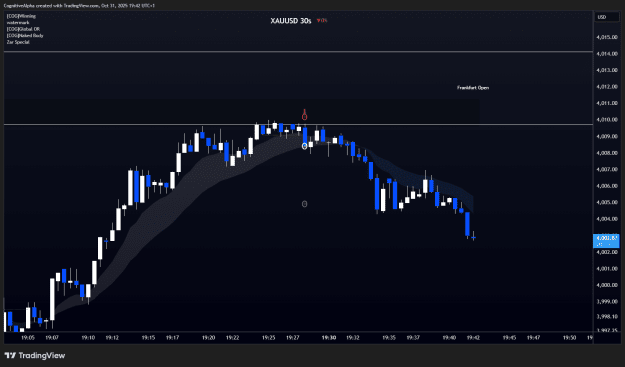The image size is (625, 367).
Task: Click the 4,008.00 price axis label
Action: tap(607, 153)
